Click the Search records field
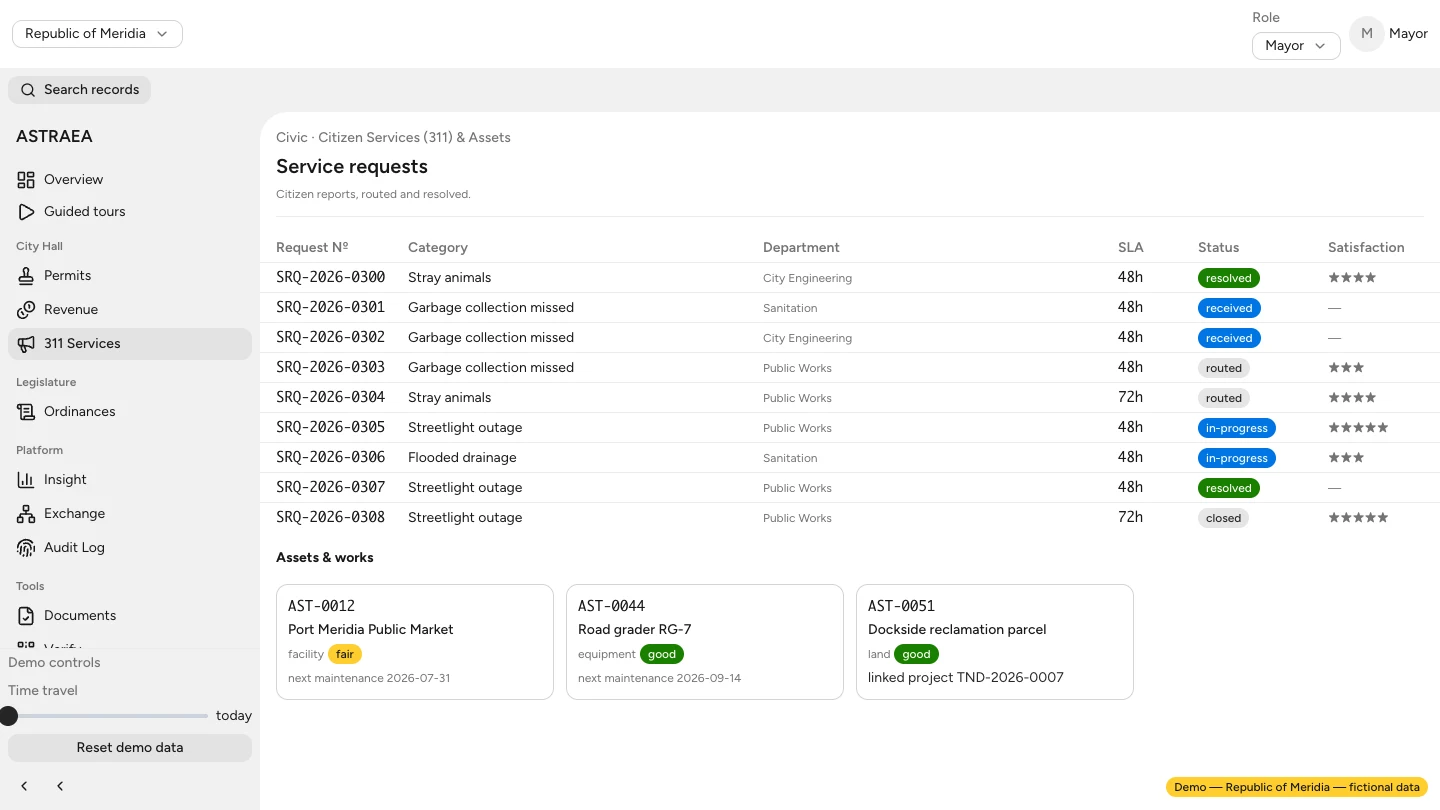This screenshot has height=810, width=1440. pos(80,90)
